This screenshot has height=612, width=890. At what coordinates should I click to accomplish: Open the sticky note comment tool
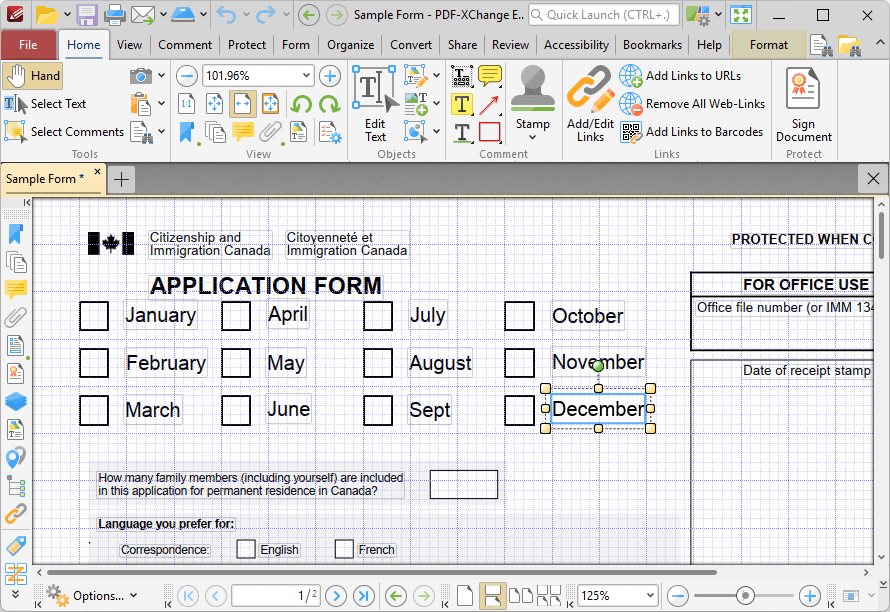coord(489,76)
